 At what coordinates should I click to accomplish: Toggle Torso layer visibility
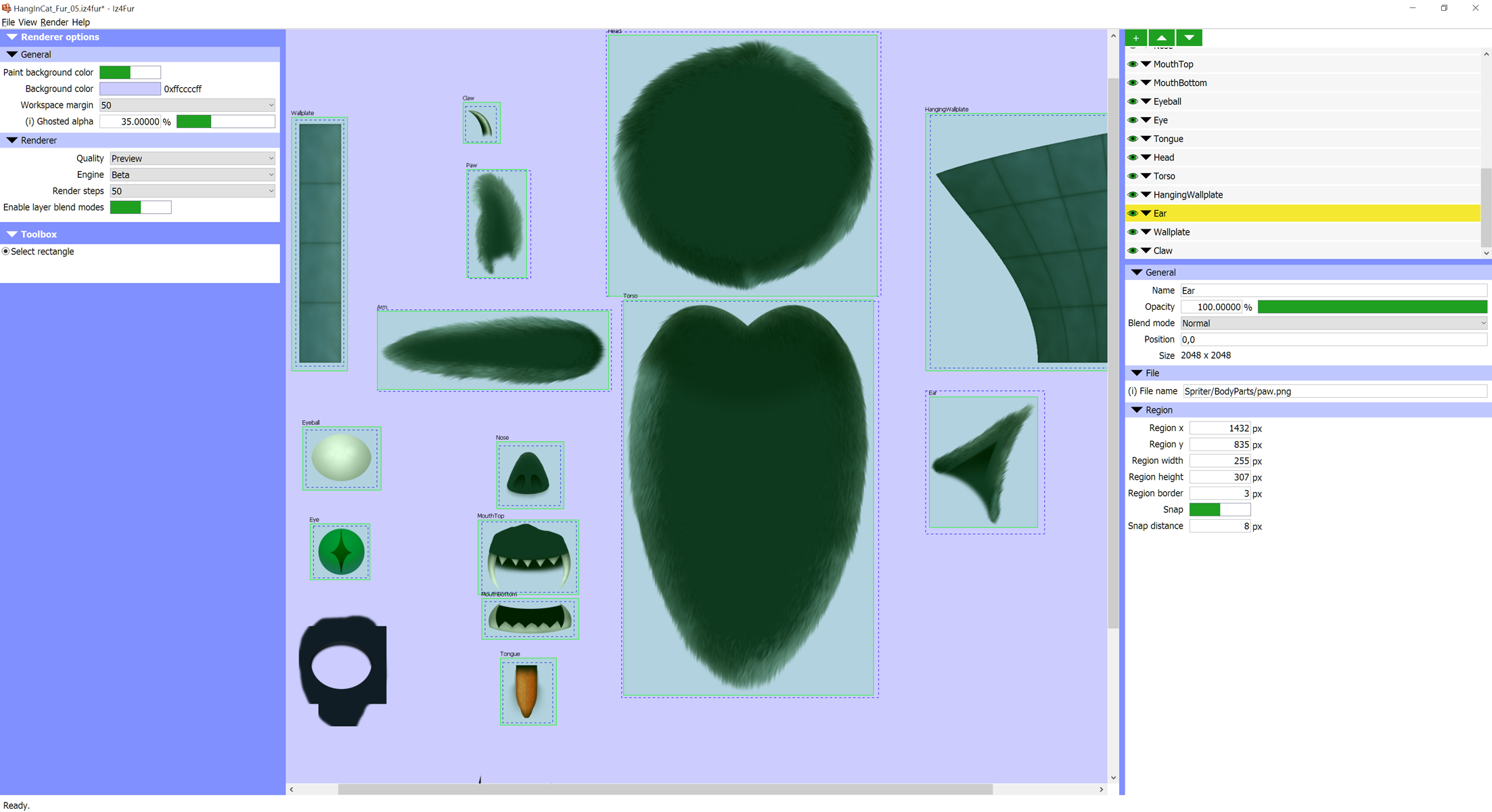[x=1133, y=176]
